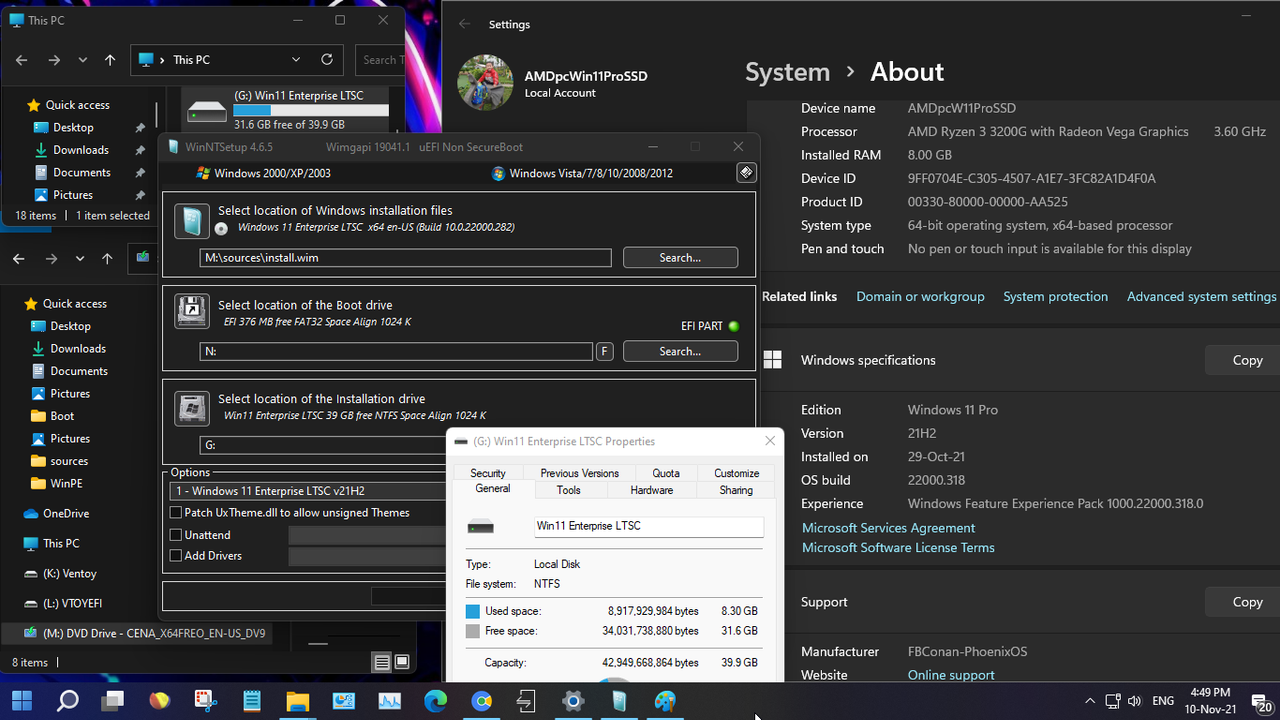Viewport: 1280px width, 720px height.
Task: Click the green EFI PART indicator
Action: tap(733, 326)
